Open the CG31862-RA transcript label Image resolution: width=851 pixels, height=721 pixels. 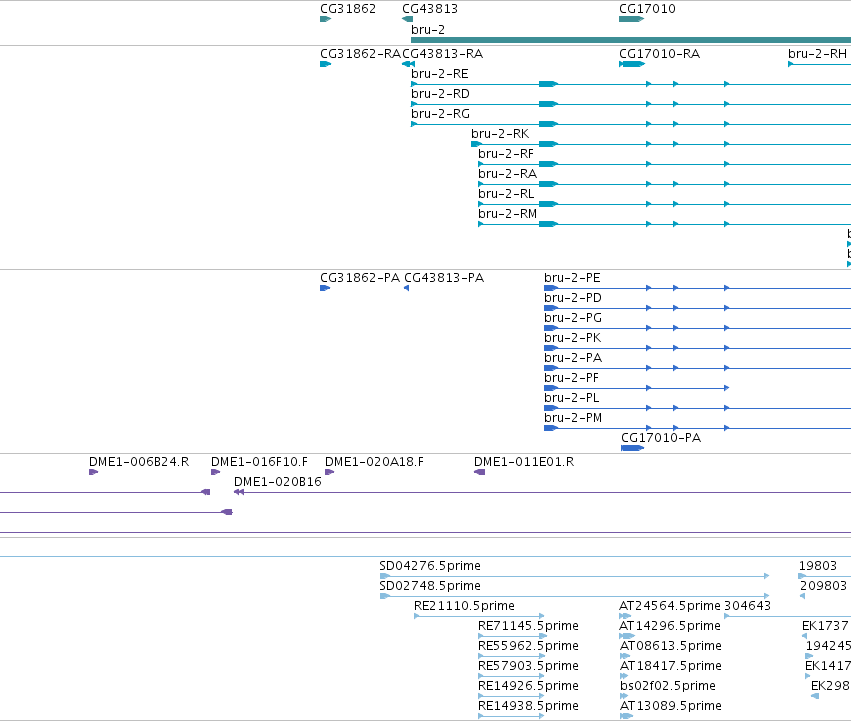(360, 54)
